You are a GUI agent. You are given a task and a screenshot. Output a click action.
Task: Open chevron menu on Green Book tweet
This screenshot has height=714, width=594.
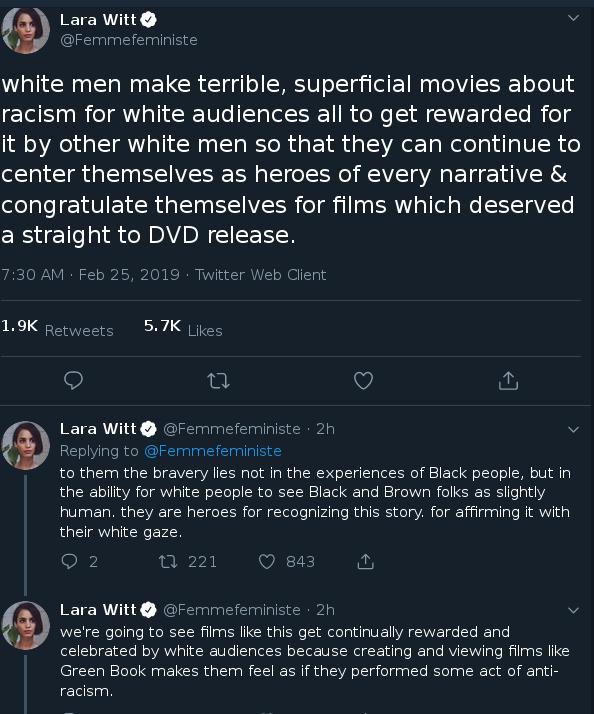574,610
